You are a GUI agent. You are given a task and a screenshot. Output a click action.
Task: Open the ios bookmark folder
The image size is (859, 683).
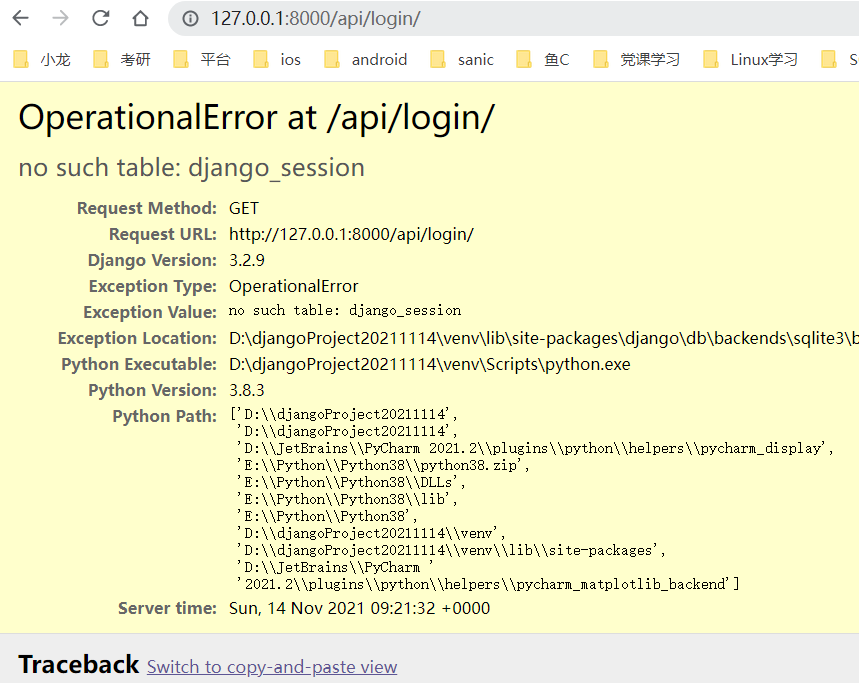(277, 59)
